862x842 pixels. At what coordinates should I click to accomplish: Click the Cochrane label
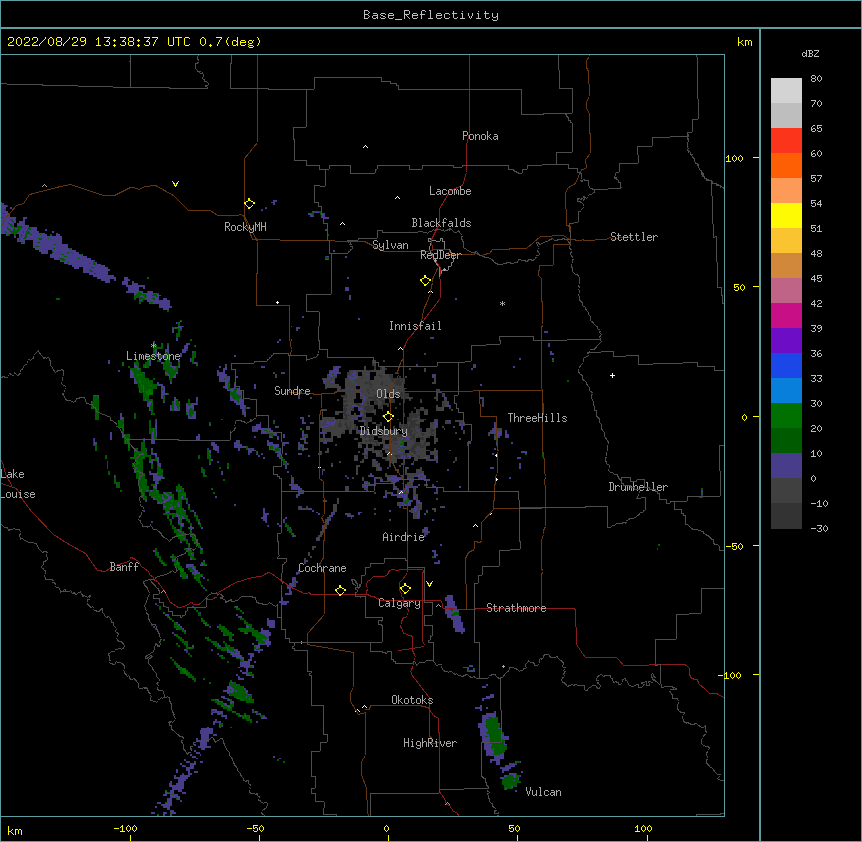(322, 568)
